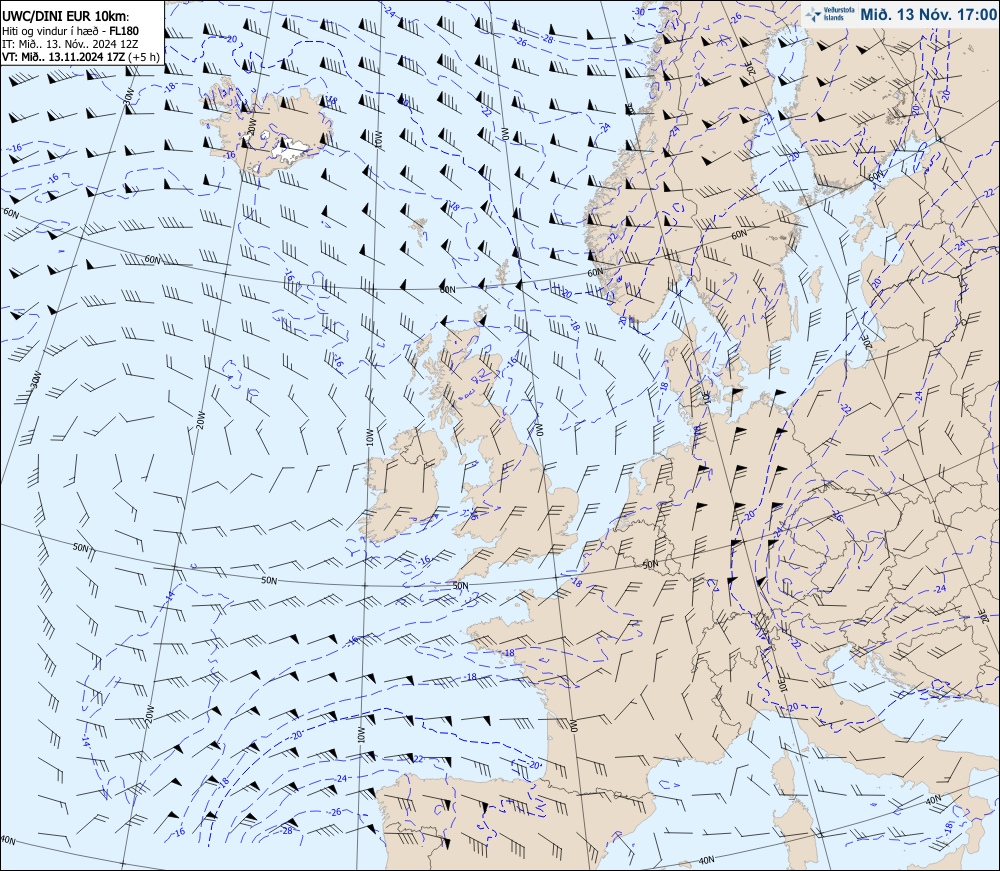The height and width of the screenshot is (871, 1000).
Task: Click the "Mið. 13 Nóv. 17:00" timestamp
Action: (928, 15)
